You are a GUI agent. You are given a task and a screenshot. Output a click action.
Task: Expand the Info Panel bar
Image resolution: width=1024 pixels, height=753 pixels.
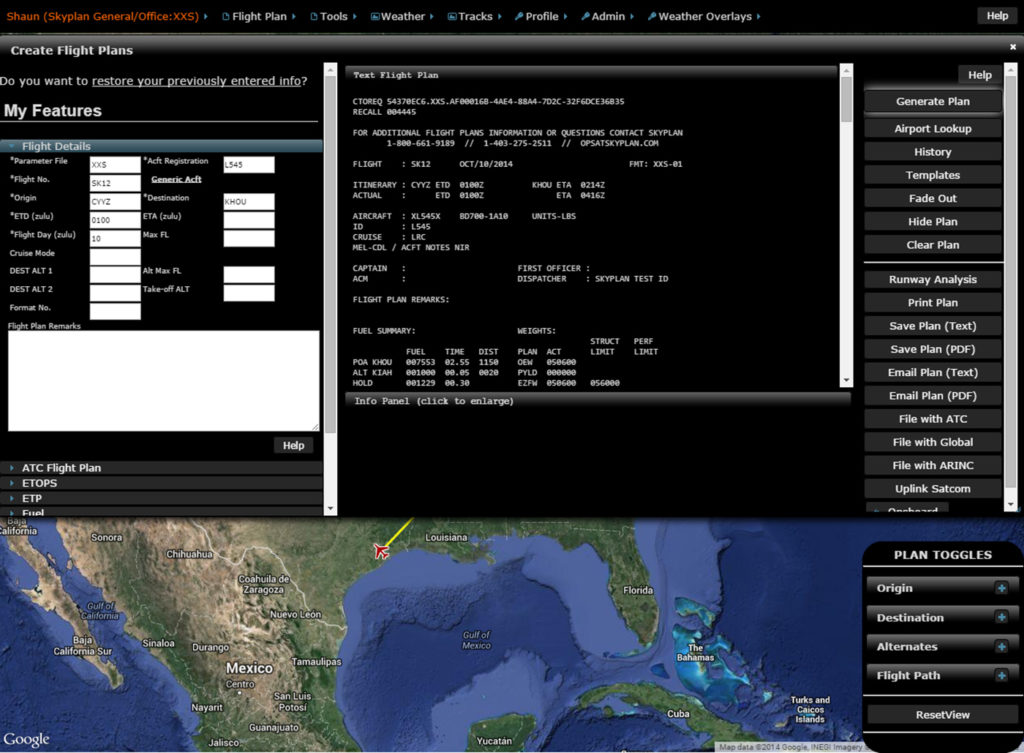point(598,401)
